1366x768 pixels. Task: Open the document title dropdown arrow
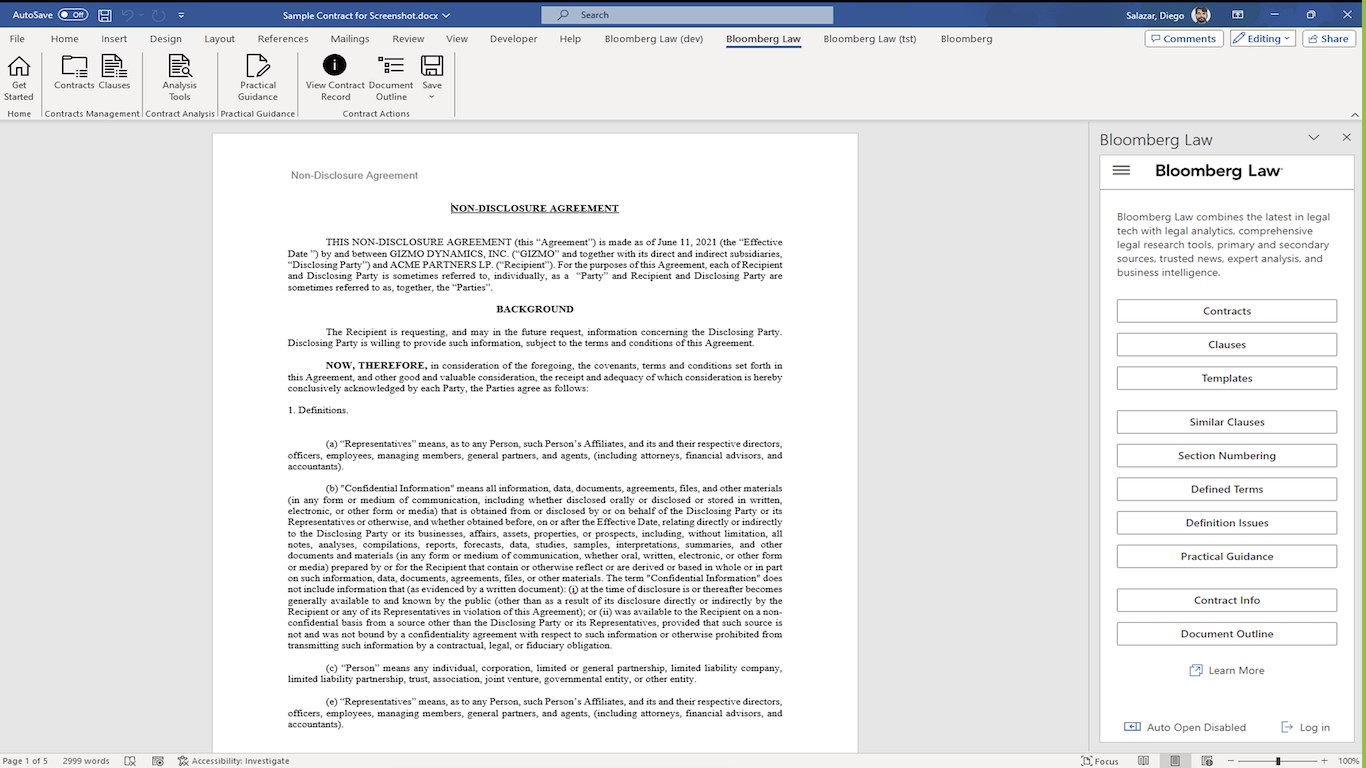click(x=446, y=15)
